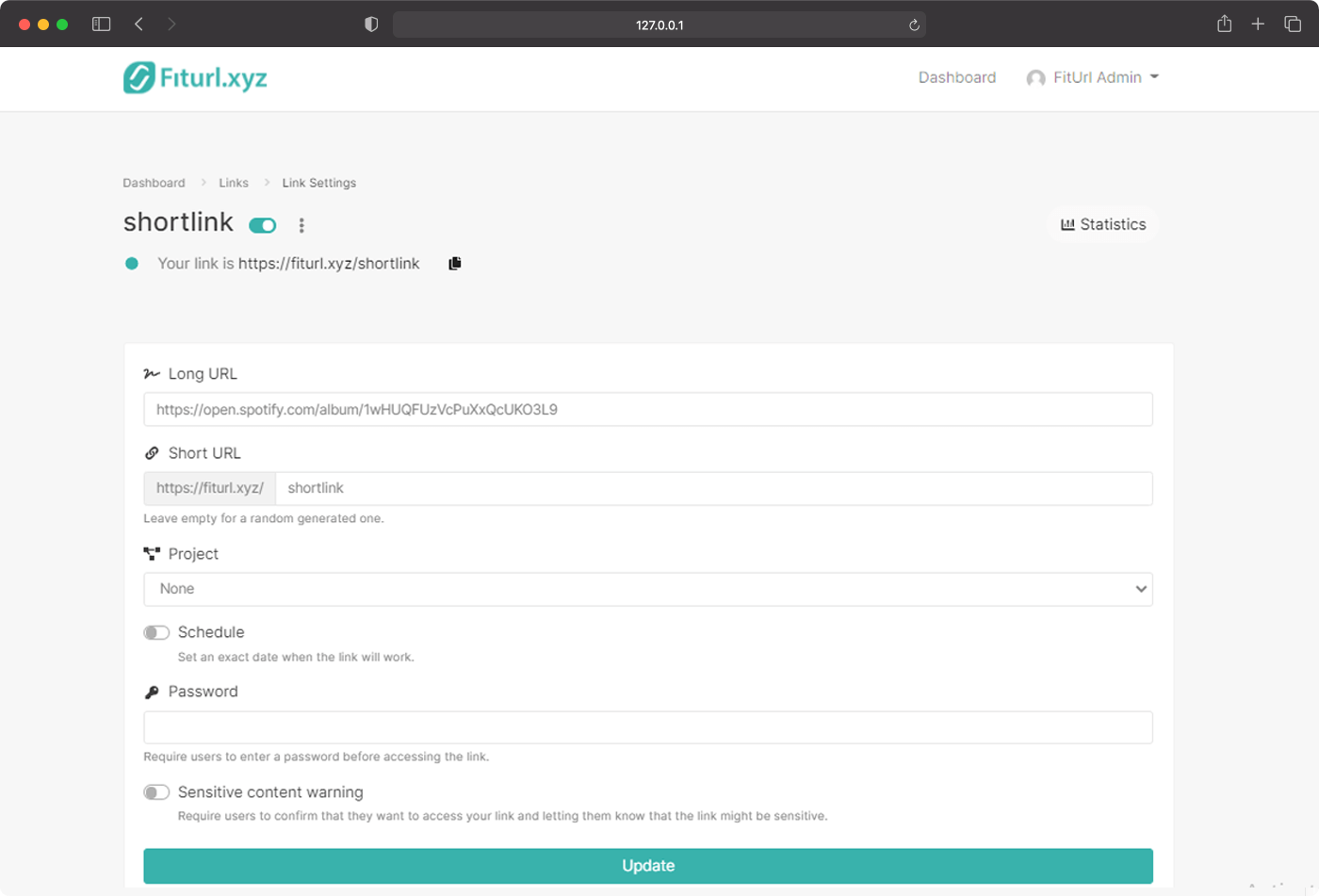Click the green status dot
The width and height of the screenshot is (1319, 896).
click(132, 263)
